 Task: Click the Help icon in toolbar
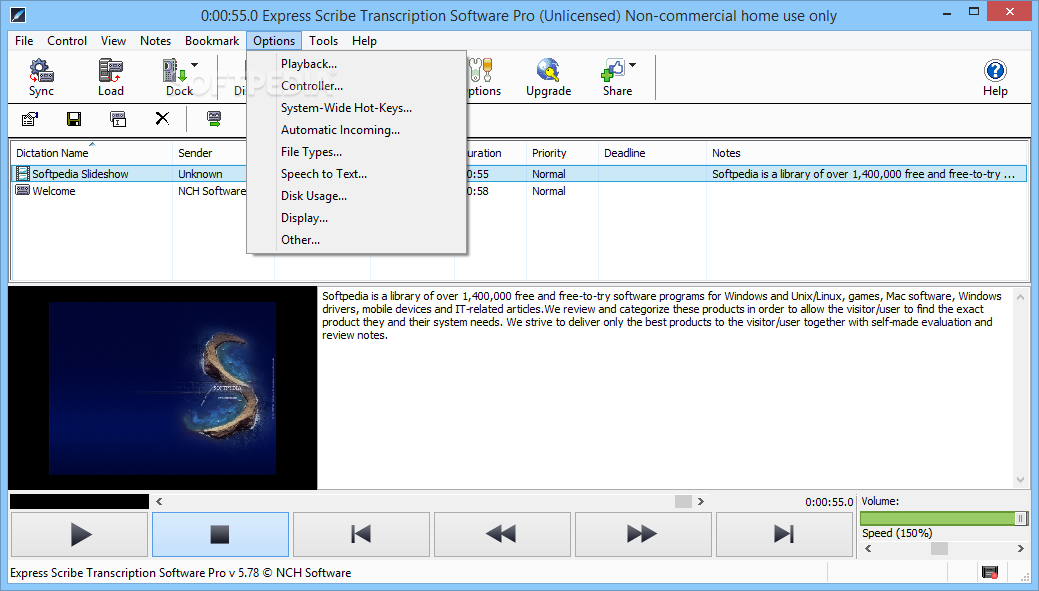[995, 78]
